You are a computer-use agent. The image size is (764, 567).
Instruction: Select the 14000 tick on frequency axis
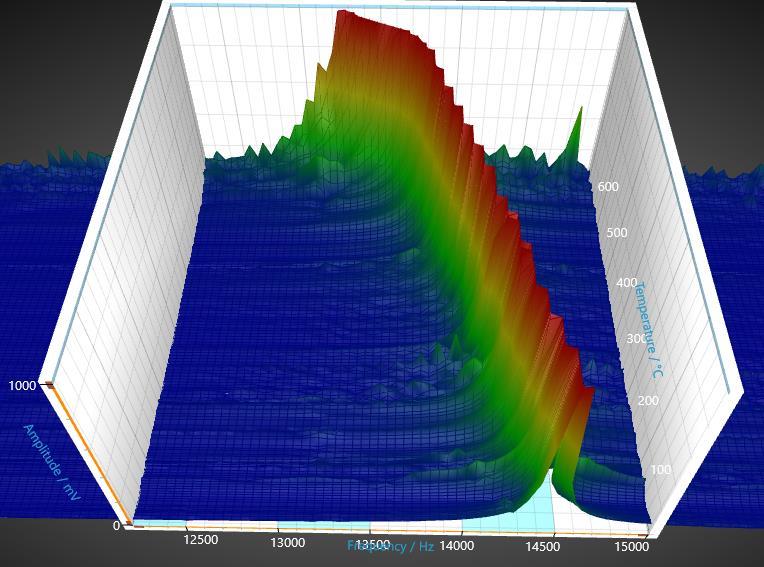(x=457, y=546)
